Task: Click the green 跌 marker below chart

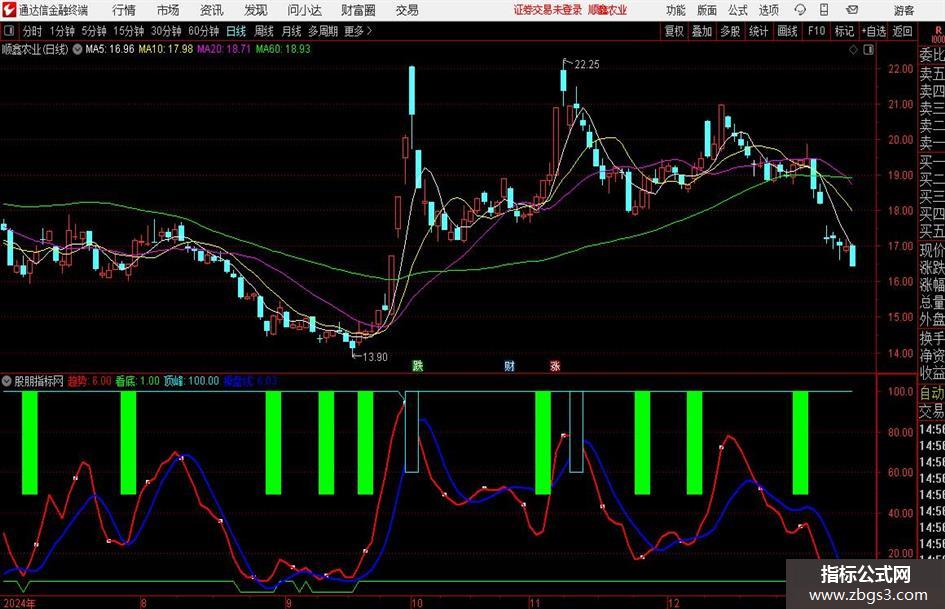Action: pos(418,365)
